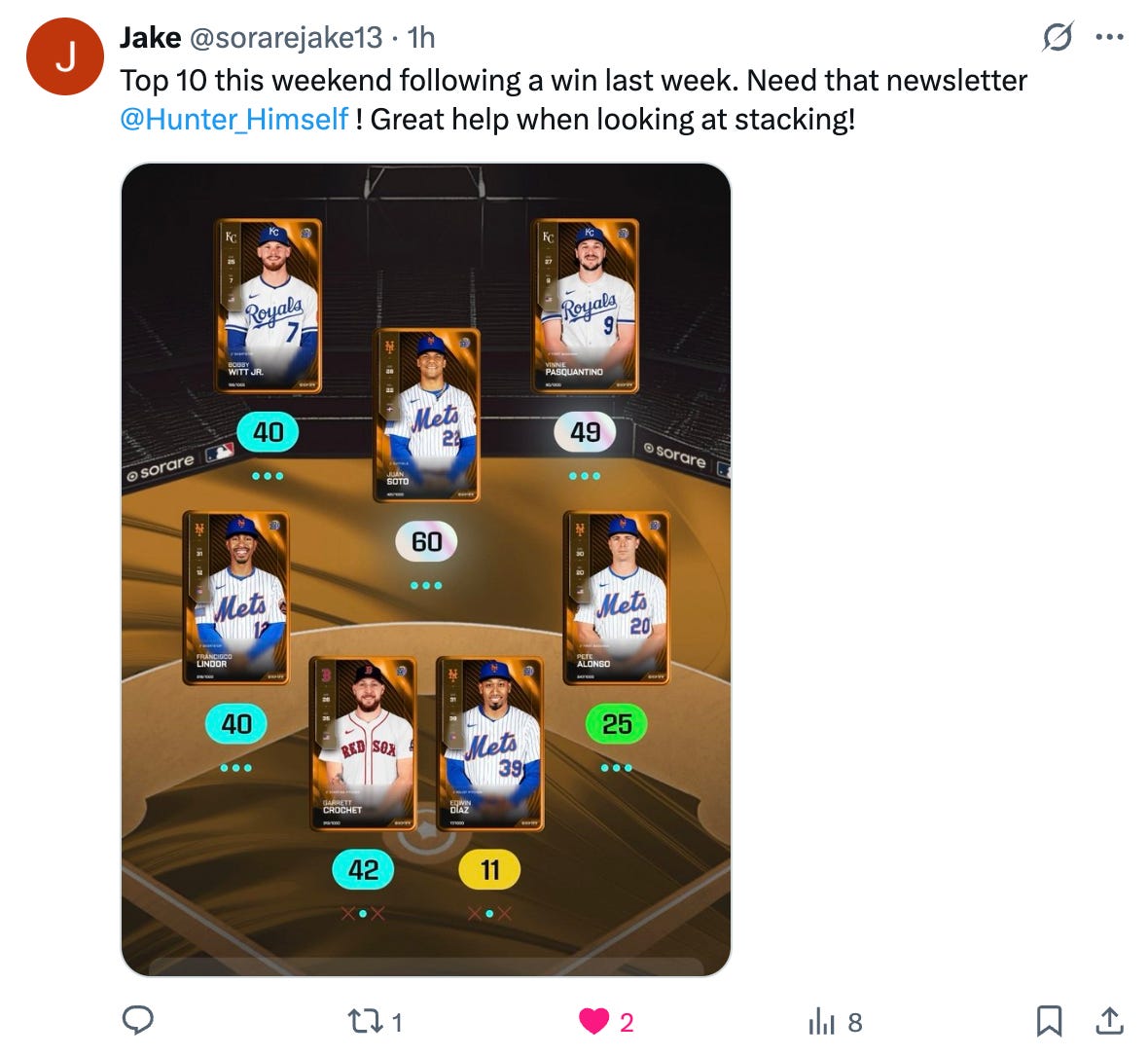Click the Bobby Witt Jr. Royals card
Viewport: 1148px width, 1057px height.
(268, 306)
